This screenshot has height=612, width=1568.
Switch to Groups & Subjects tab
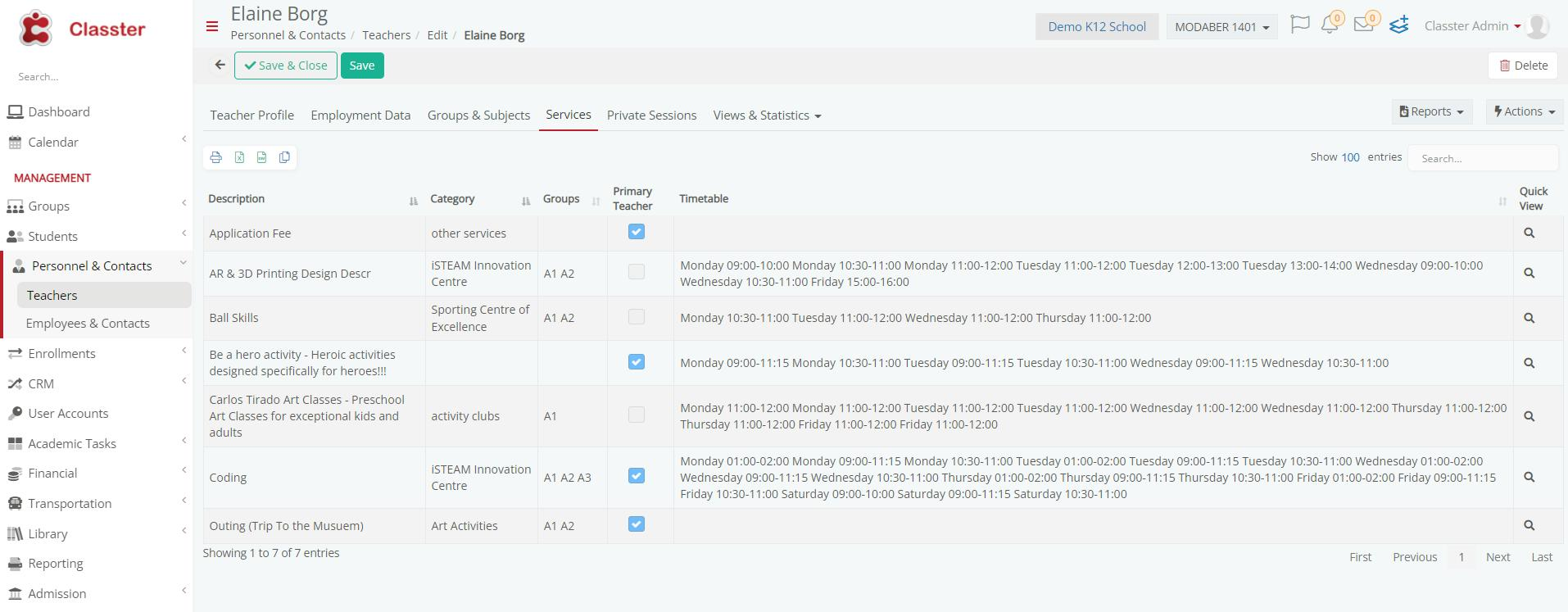click(478, 116)
